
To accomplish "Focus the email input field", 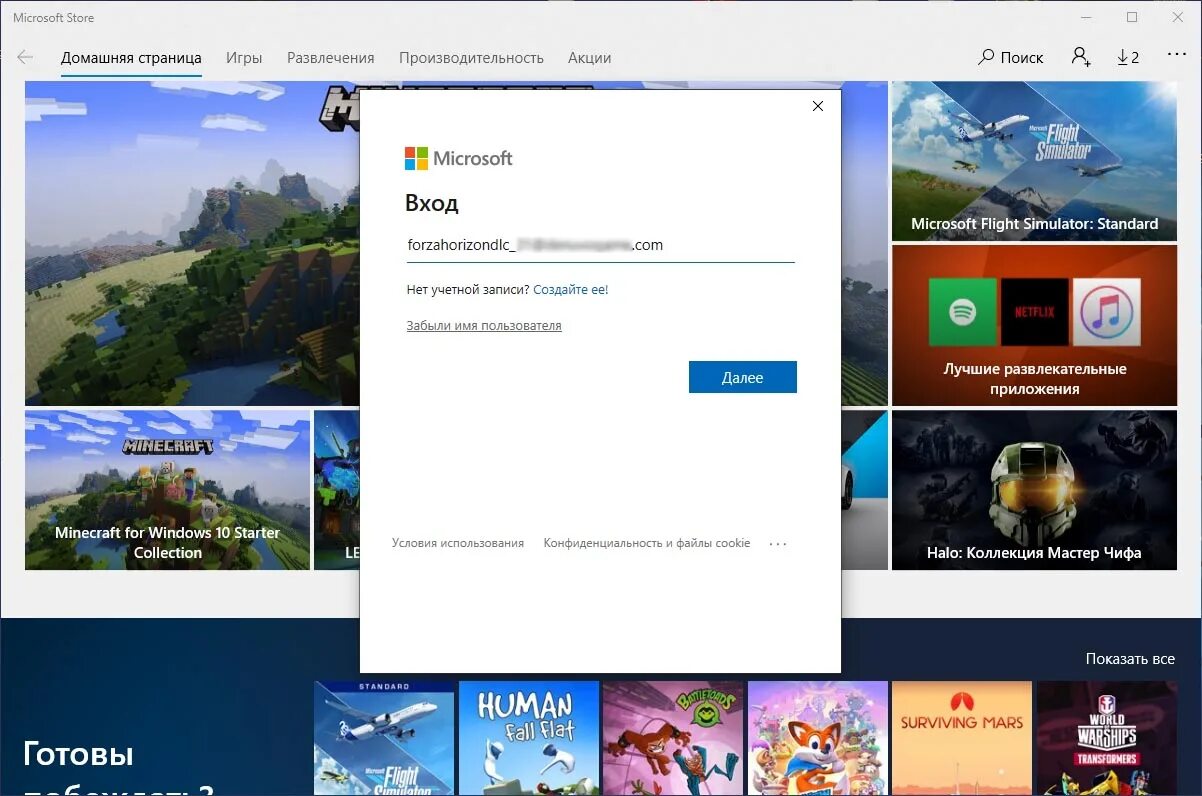I will point(601,245).
